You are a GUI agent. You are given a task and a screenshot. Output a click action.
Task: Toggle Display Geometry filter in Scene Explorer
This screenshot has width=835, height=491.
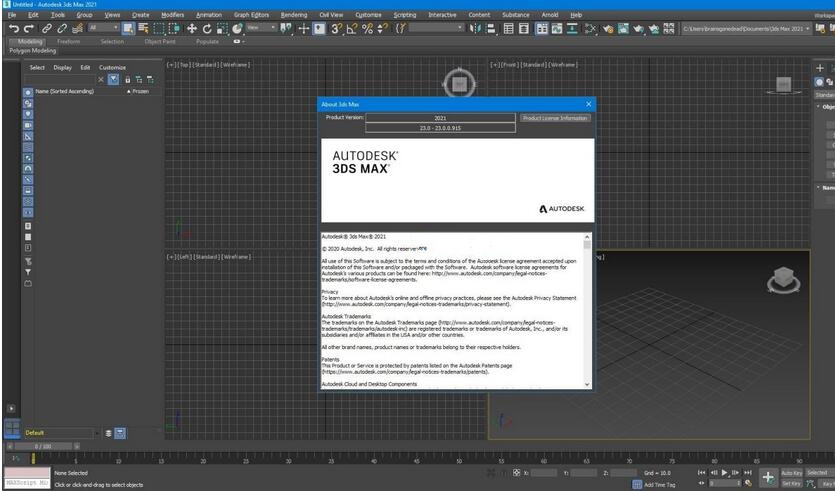[28, 92]
